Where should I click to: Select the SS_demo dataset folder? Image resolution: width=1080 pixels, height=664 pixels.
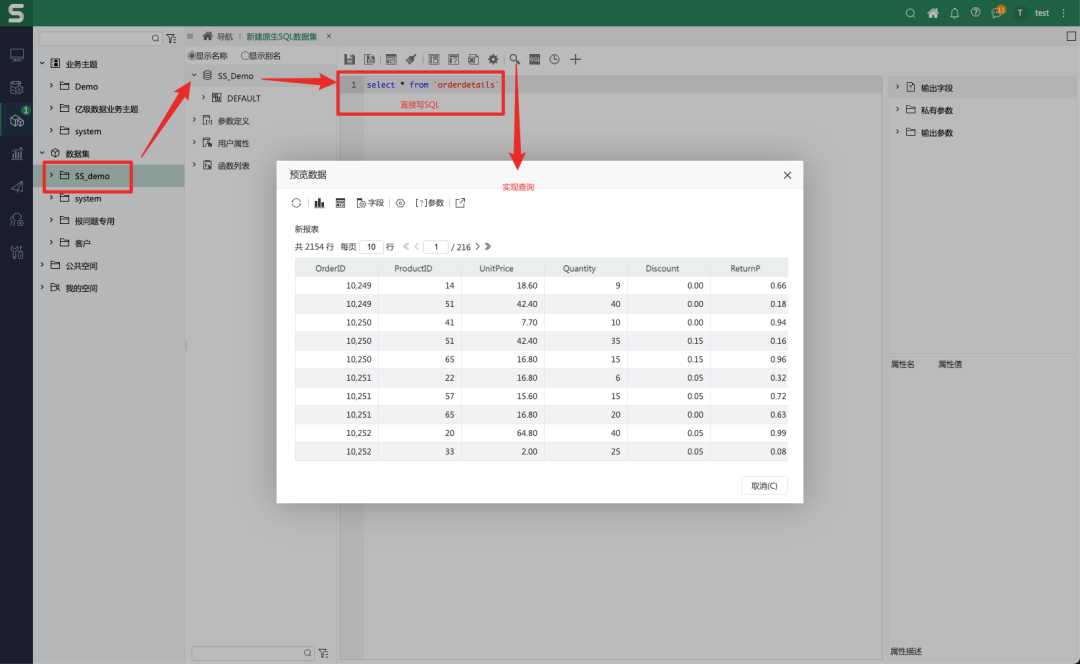coord(92,176)
